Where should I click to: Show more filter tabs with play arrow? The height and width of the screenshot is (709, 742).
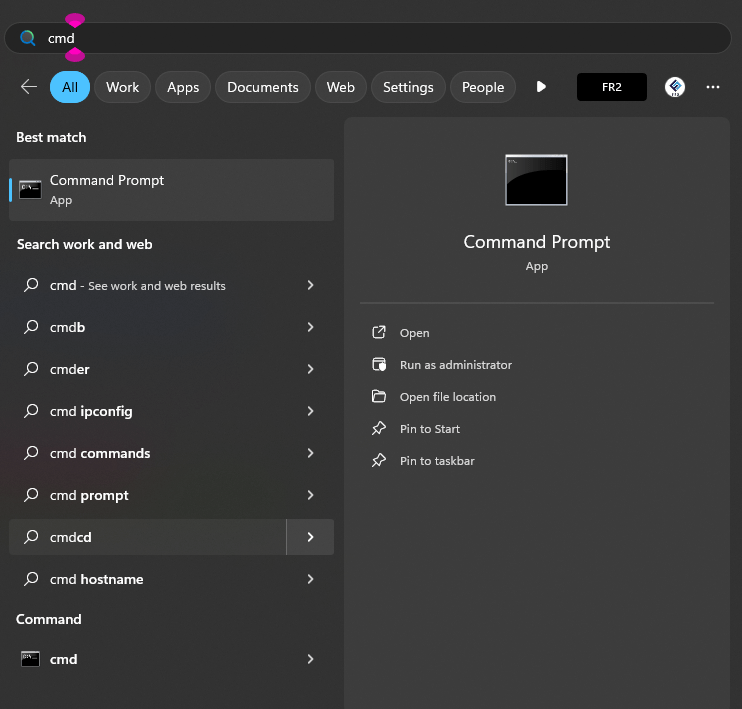tap(541, 87)
